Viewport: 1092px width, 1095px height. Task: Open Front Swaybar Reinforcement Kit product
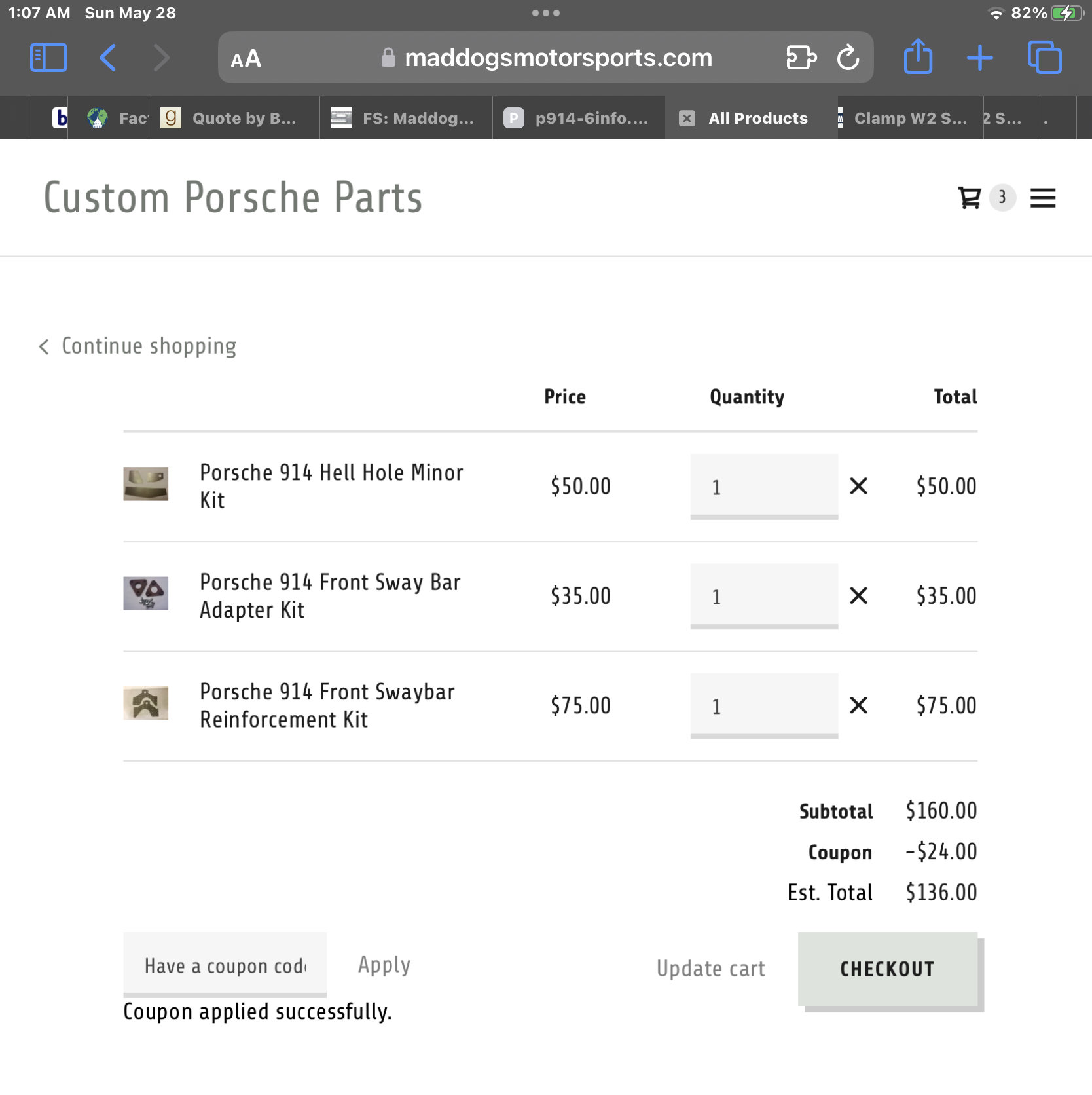[327, 705]
